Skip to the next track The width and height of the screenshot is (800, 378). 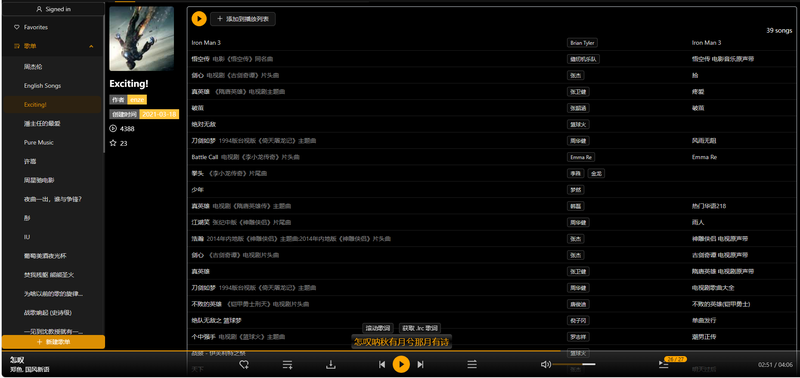(x=420, y=364)
